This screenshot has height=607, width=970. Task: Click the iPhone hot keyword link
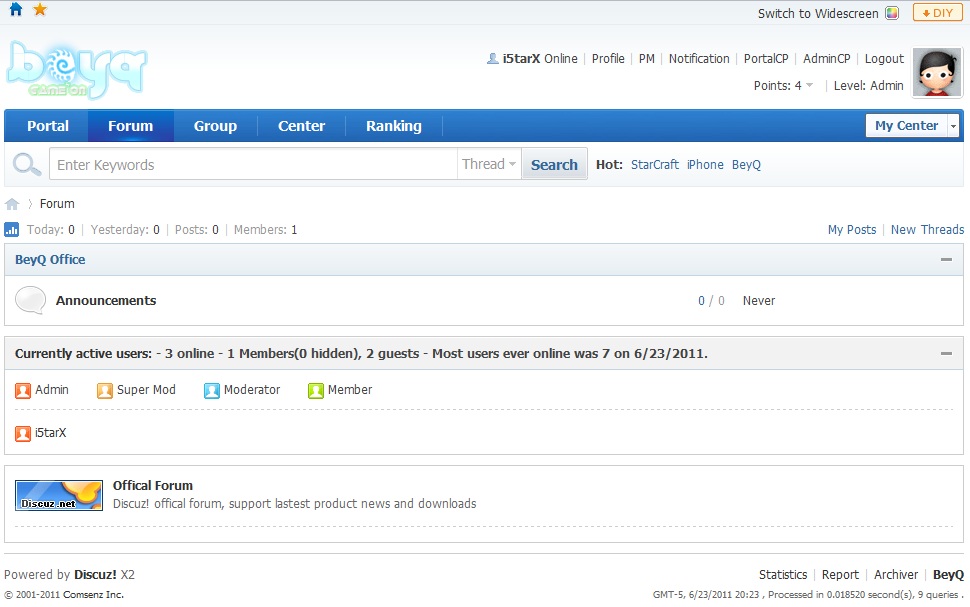tap(705, 165)
